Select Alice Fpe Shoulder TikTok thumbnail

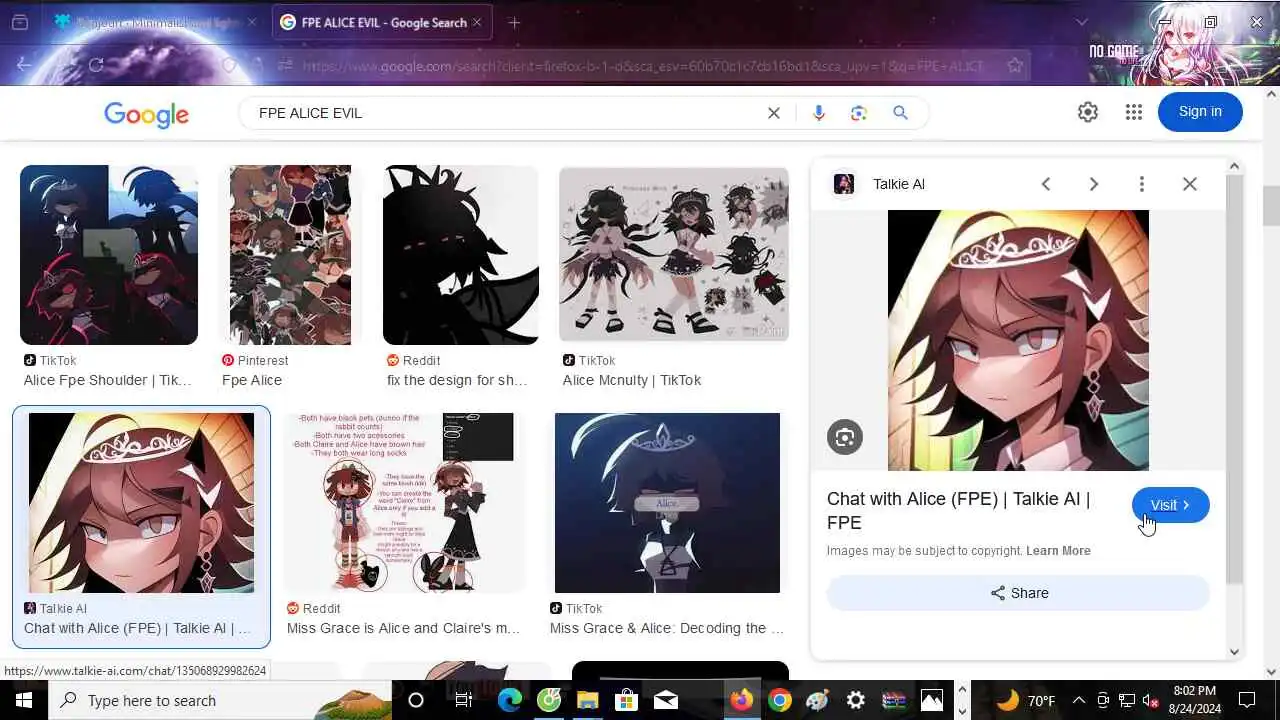point(109,255)
